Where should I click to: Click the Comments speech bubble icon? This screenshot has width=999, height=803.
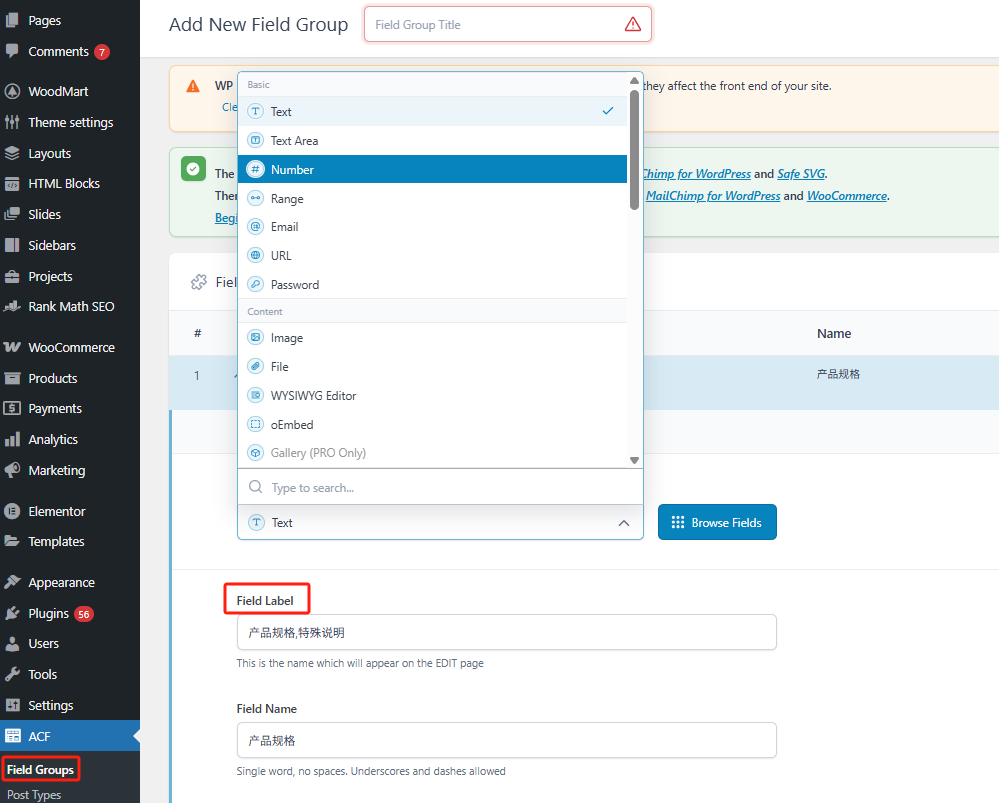[11, 50]
